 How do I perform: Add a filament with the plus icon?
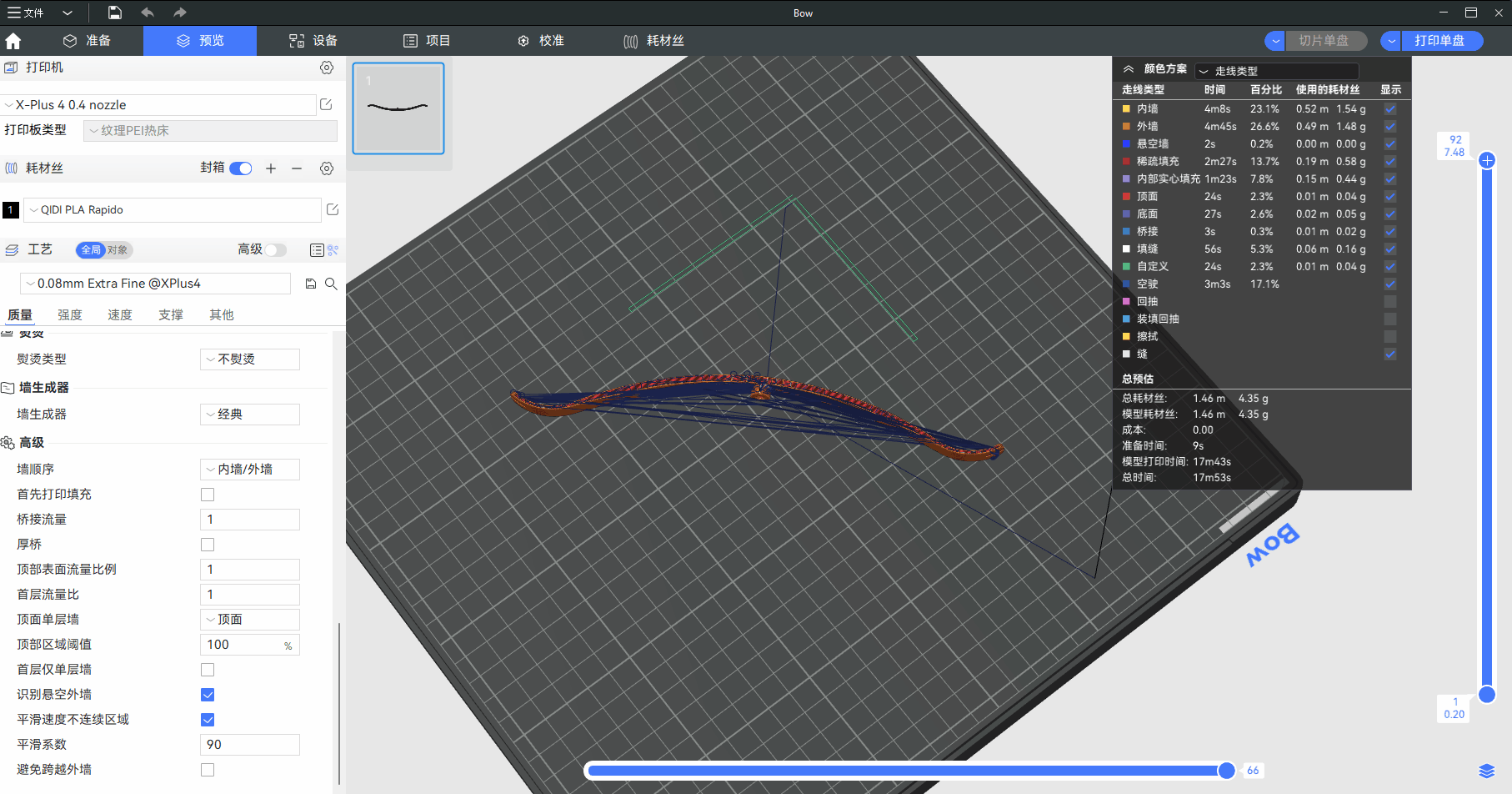tap(271, 168)
